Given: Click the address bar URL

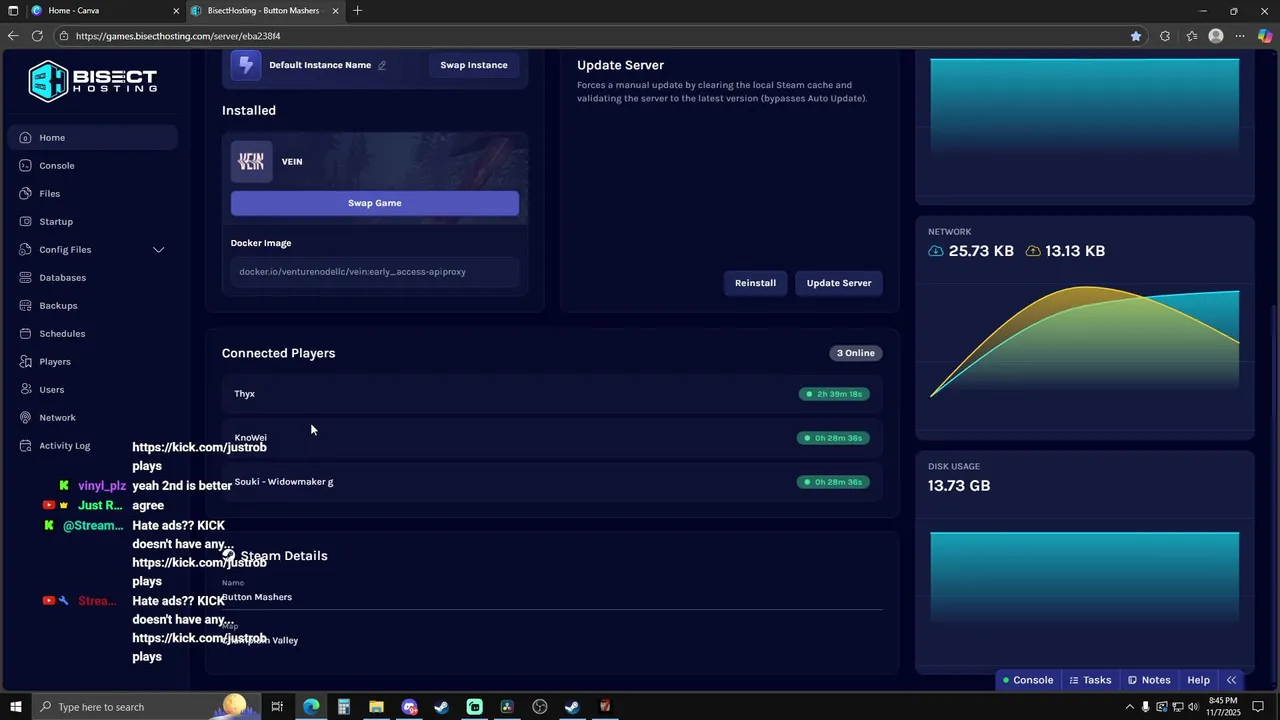Looking at the screenshot, I should (x=178, y=36).
